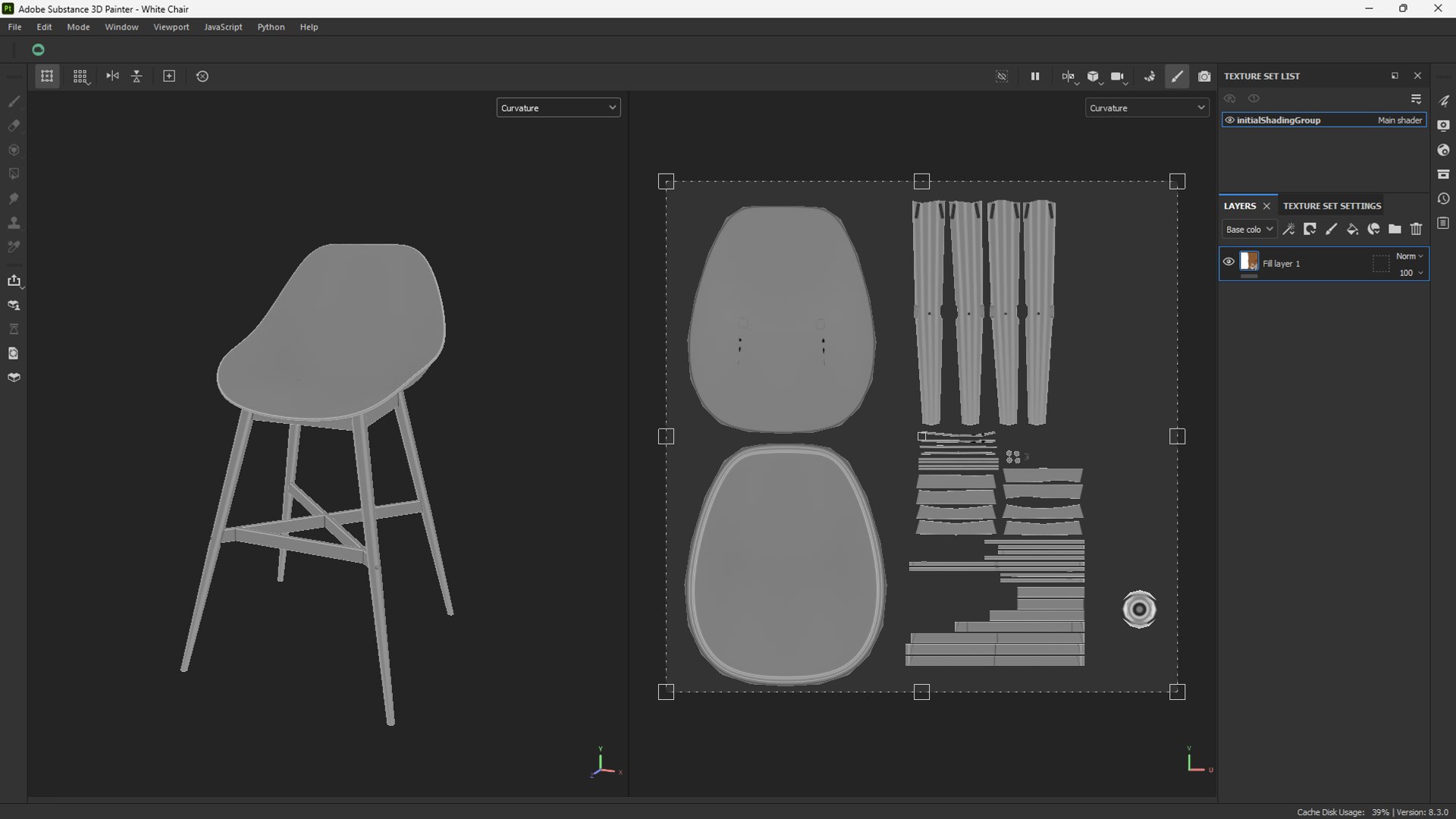1456x819 pixels.
Task: Toggle the pause engine computation button
Action: [1035, 76]
